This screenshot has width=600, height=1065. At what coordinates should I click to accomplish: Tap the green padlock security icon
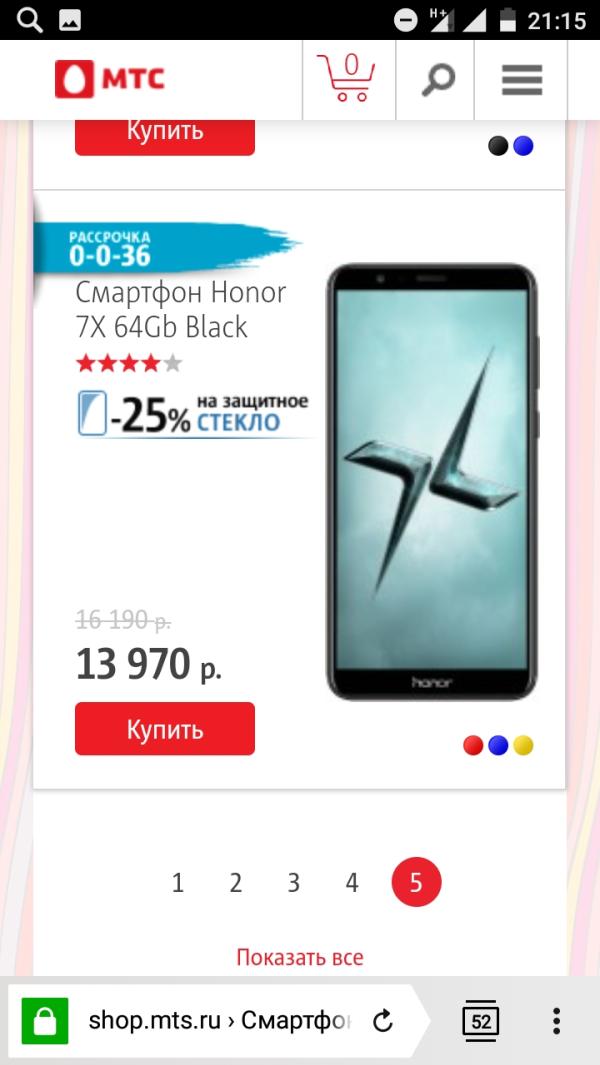45,1021
